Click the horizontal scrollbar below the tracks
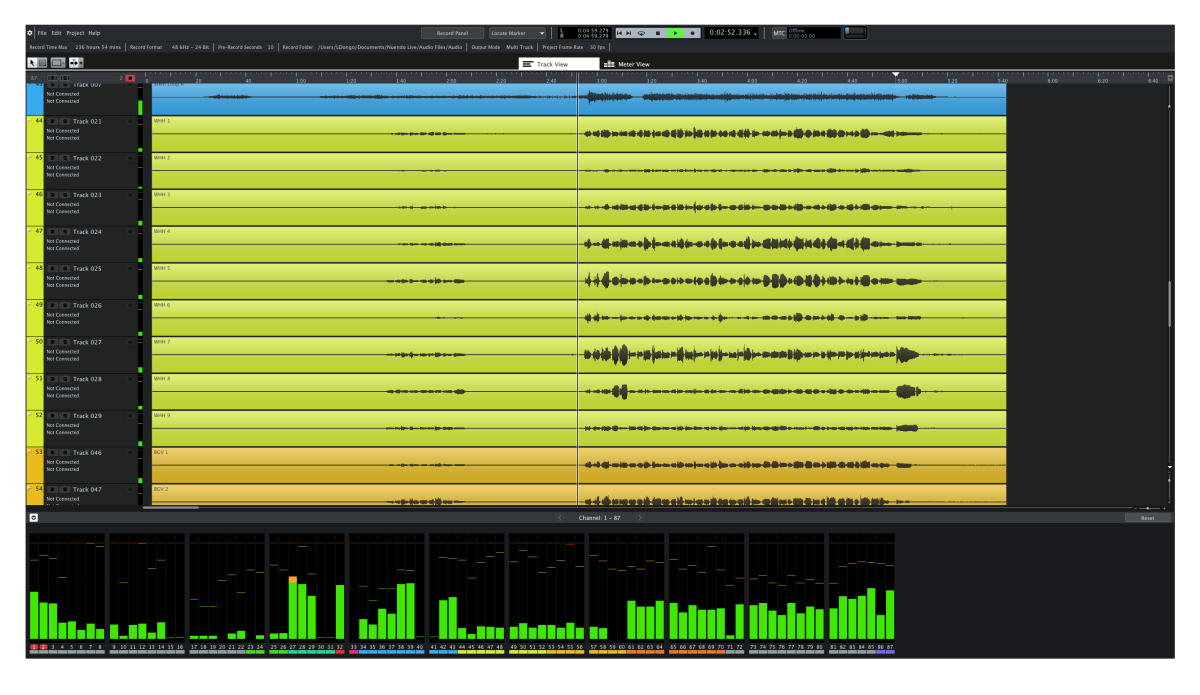 (x=172, y=508)
